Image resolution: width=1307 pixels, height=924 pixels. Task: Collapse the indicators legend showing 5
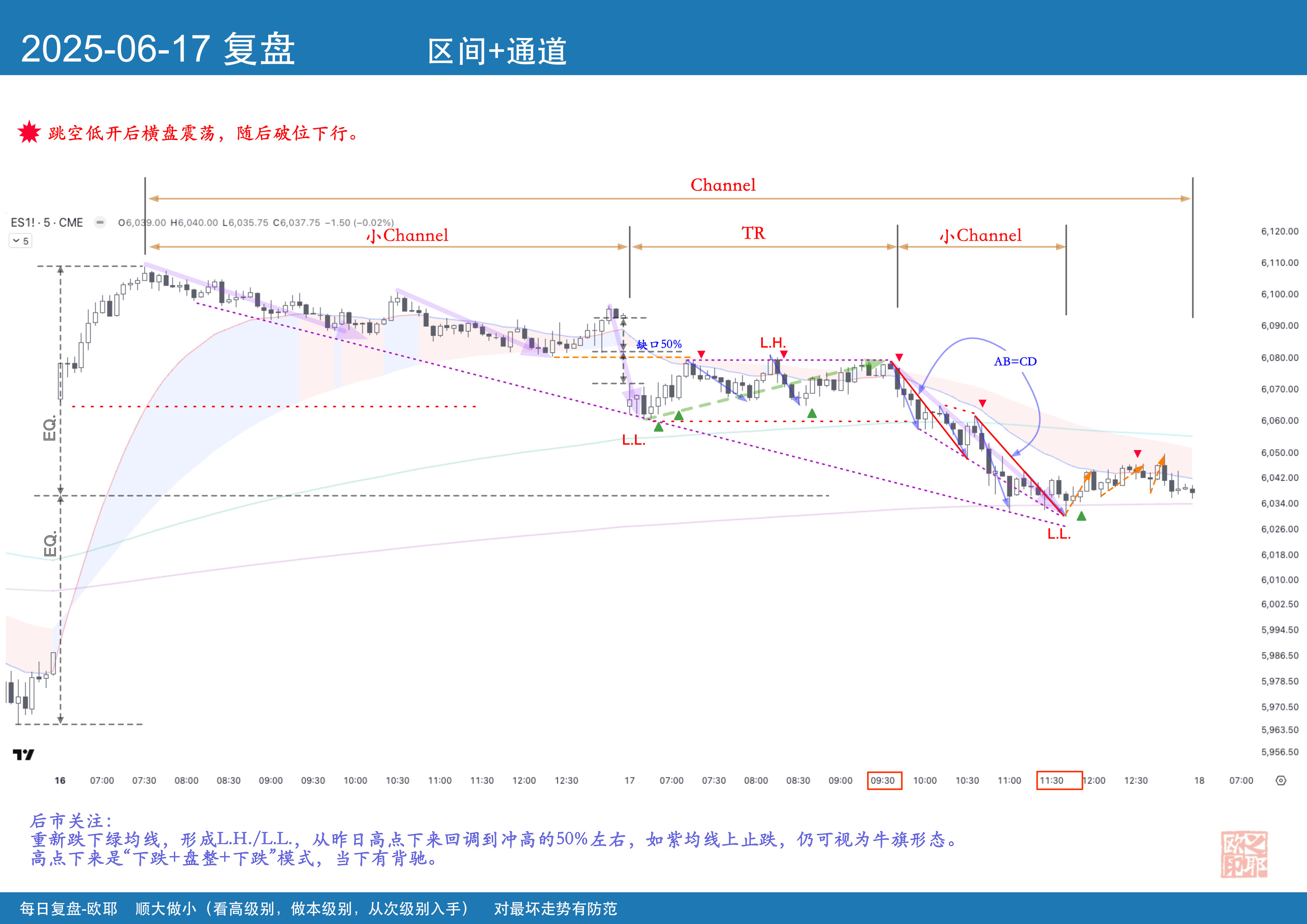[x=20, y=241]
